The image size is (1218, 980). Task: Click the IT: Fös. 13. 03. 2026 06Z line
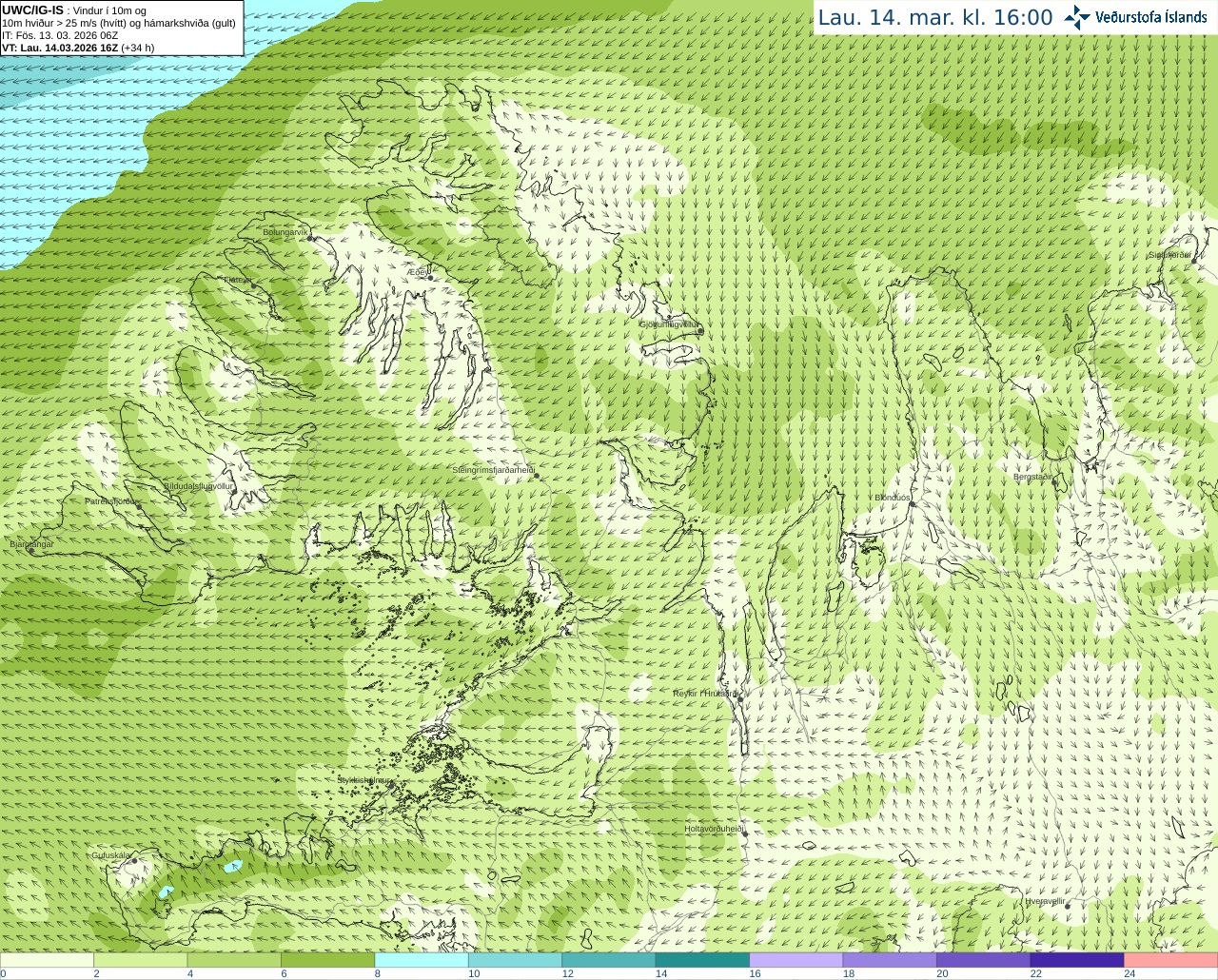point(61,35)
